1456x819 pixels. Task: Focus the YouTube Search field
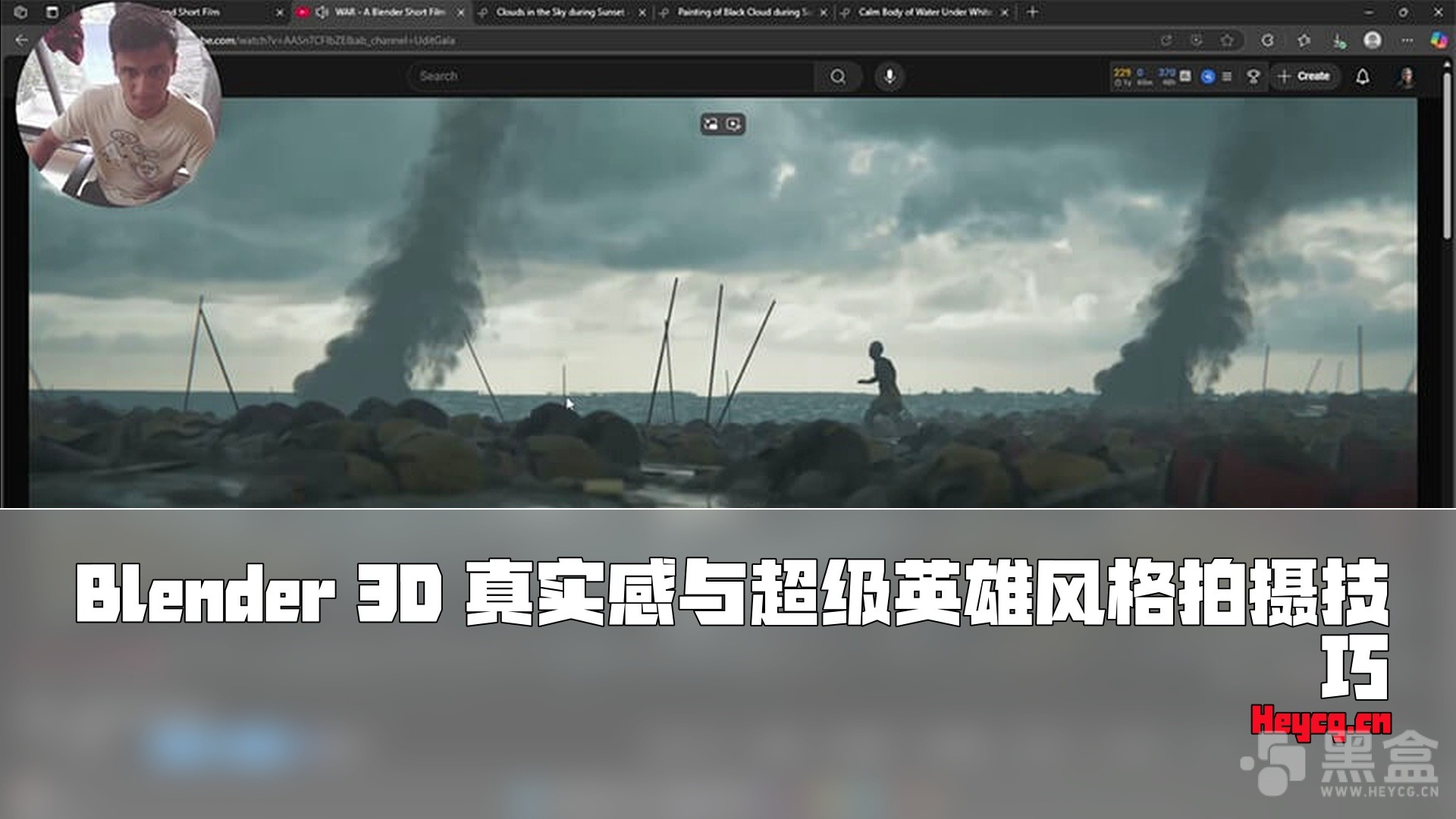click(x=611, y=76)
